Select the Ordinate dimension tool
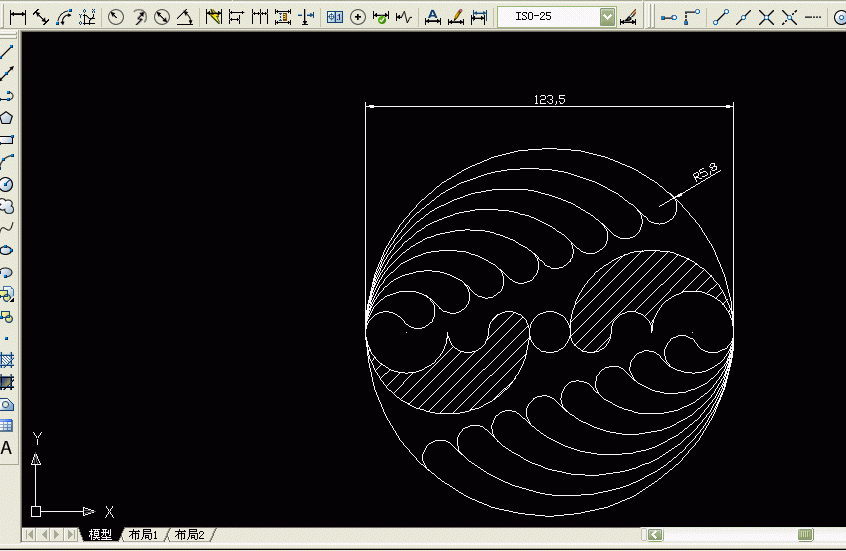This screenshot has height=551, width=846. [x=87, y=17]
